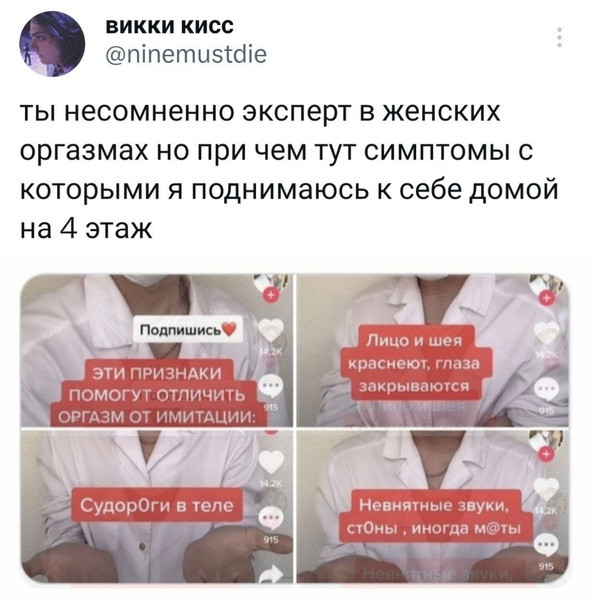Tap the comment bubble in top-right image
The width and height of the screenshot is (591, 604).
click(x=547, y=390)
